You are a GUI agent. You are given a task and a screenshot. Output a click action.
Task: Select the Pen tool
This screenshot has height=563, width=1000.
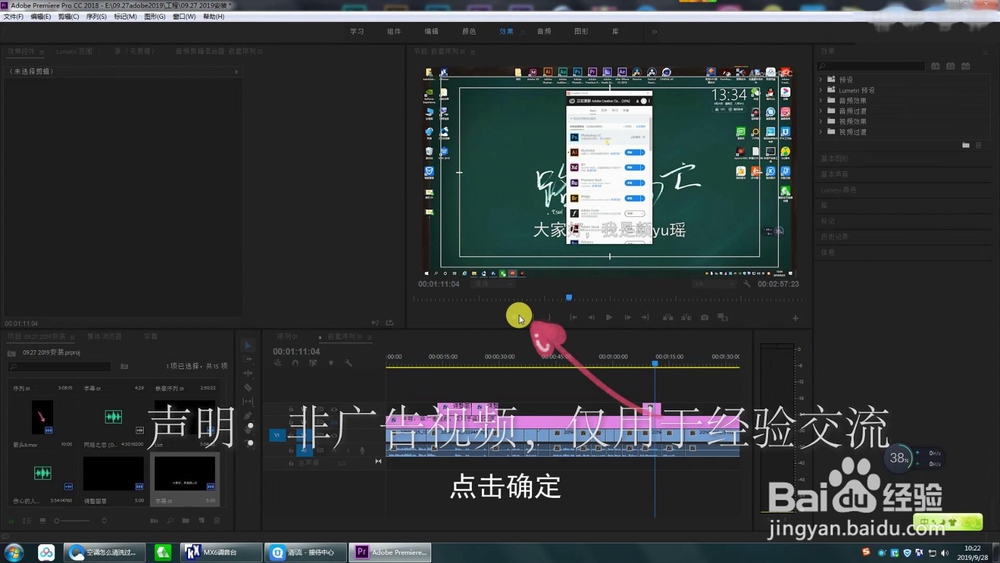[248, 415]
